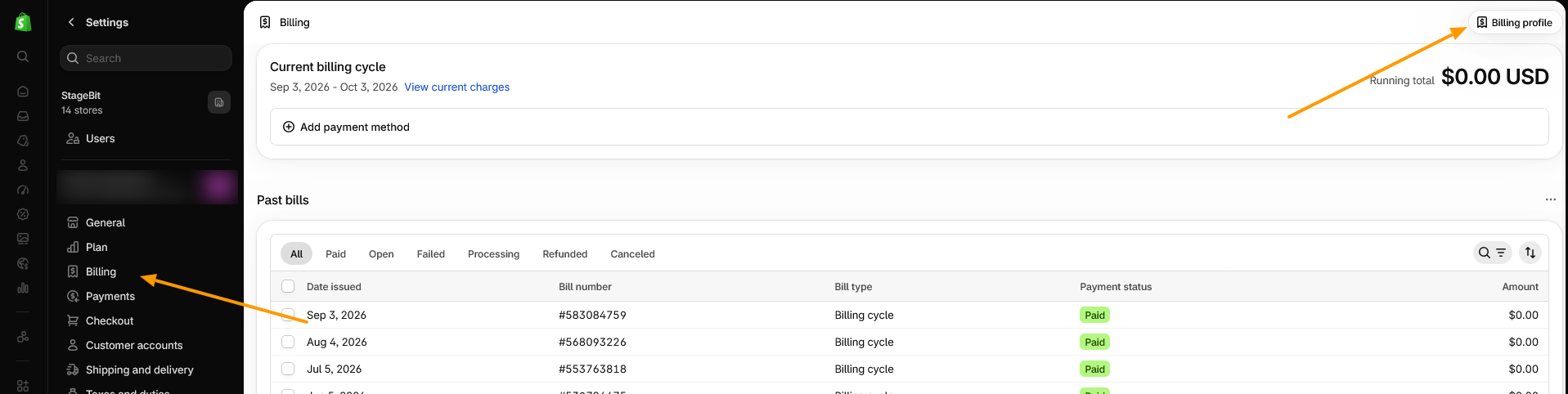
Task: Check the Aug 4, 2026 bill row
Action: click(x=288, y=342)
